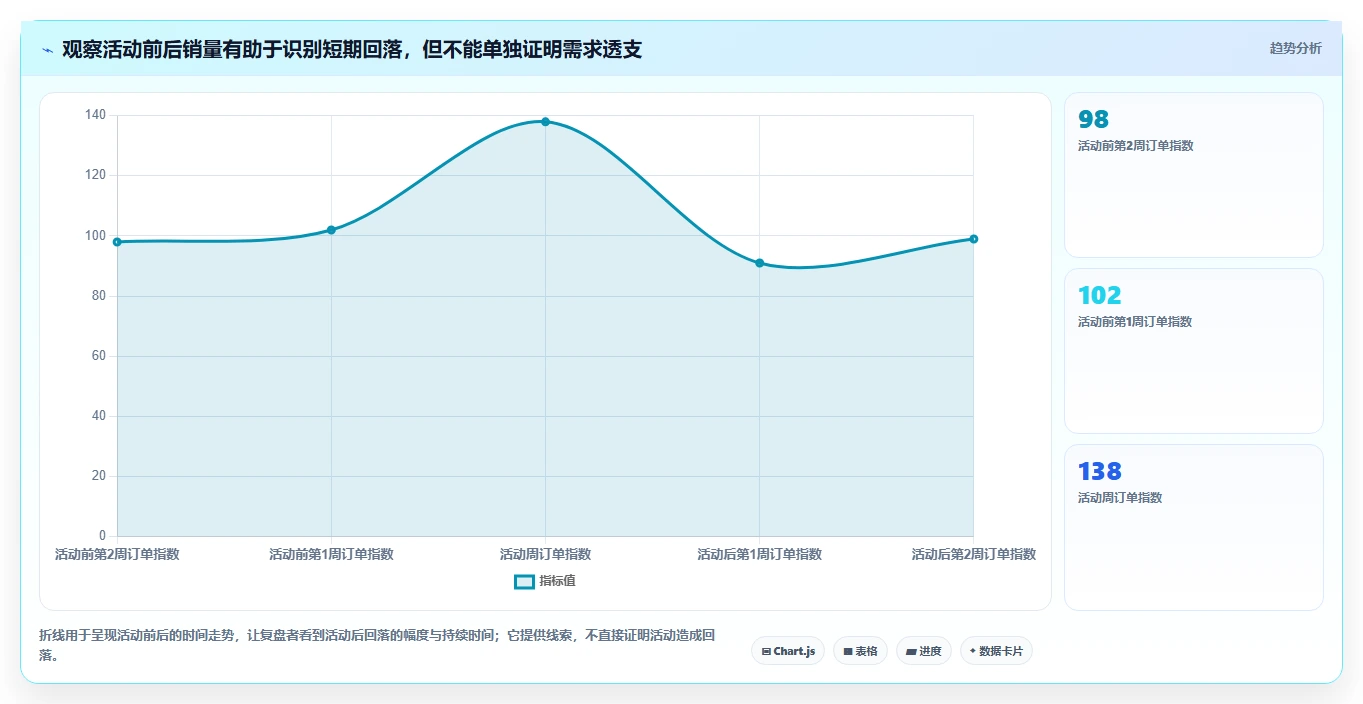Screen dimensions: 1363x704
Task: Click the data point for 活动前第1周订单指数
Action: 331,230
